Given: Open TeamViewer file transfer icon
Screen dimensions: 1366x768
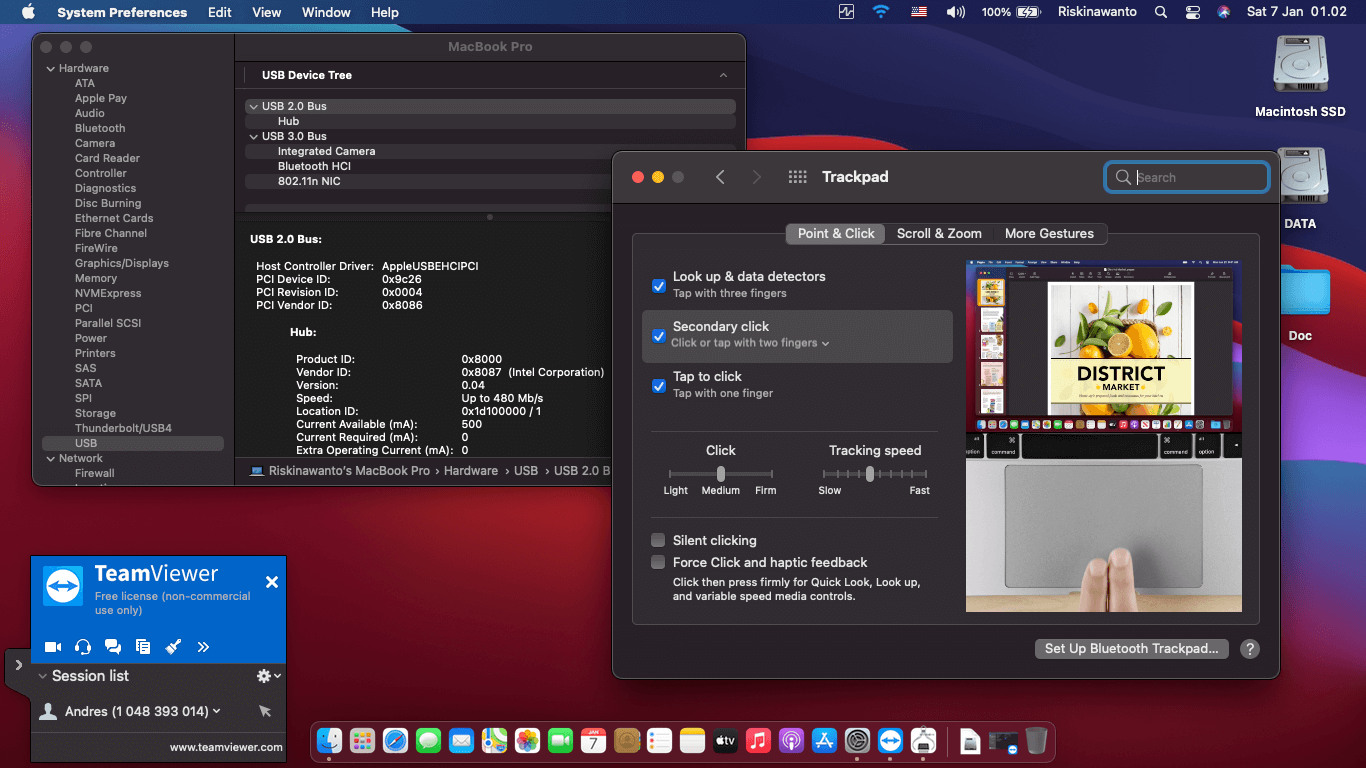Looking at the screenshot, I should click(142, 647).
